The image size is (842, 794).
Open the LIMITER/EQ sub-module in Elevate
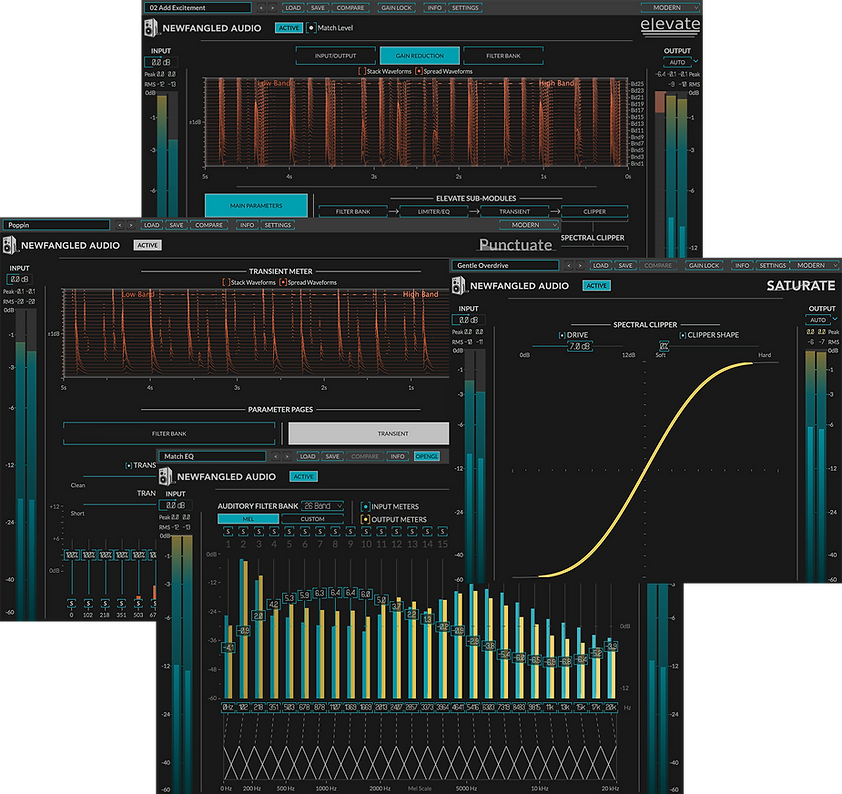coord(434,212)
